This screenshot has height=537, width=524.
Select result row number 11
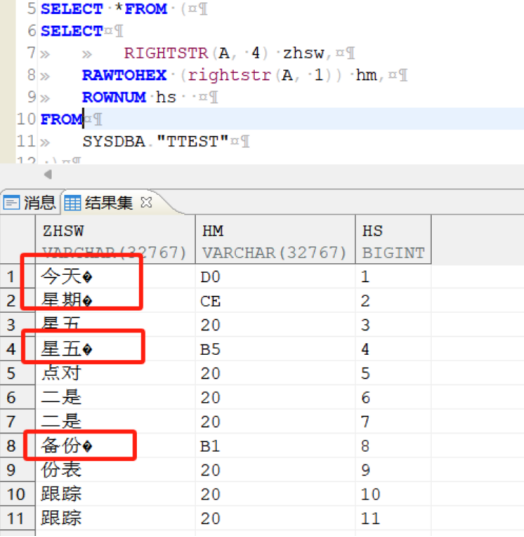point(16,518)
